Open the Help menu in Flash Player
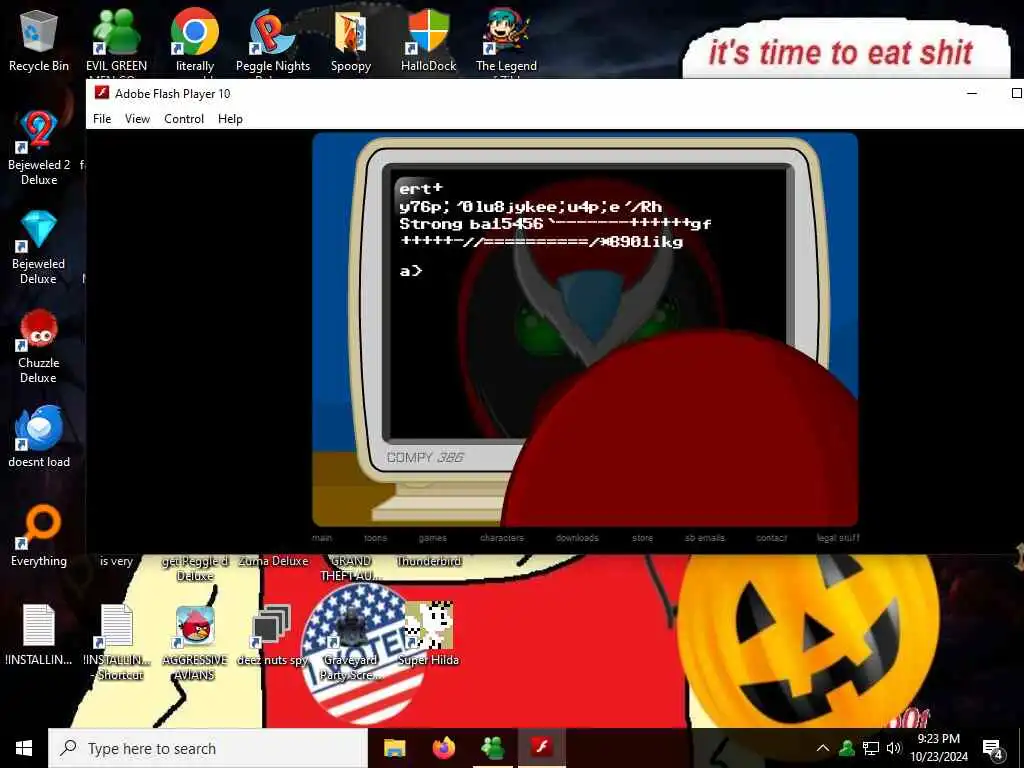This screenshot has width=1024, height=768. pos(230,119)
